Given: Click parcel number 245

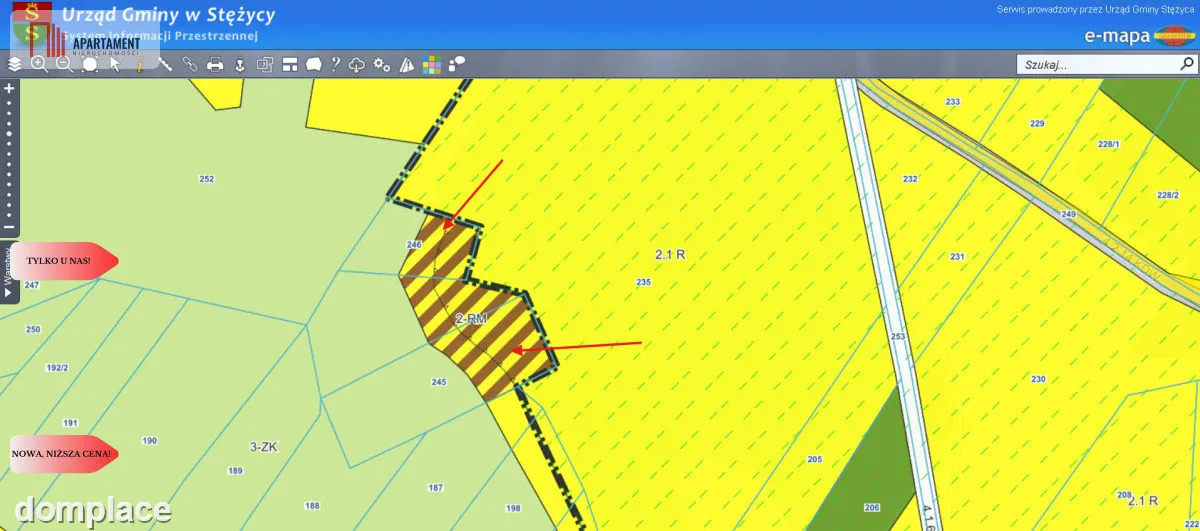Looking at the screenshot, I should [438, 382].
